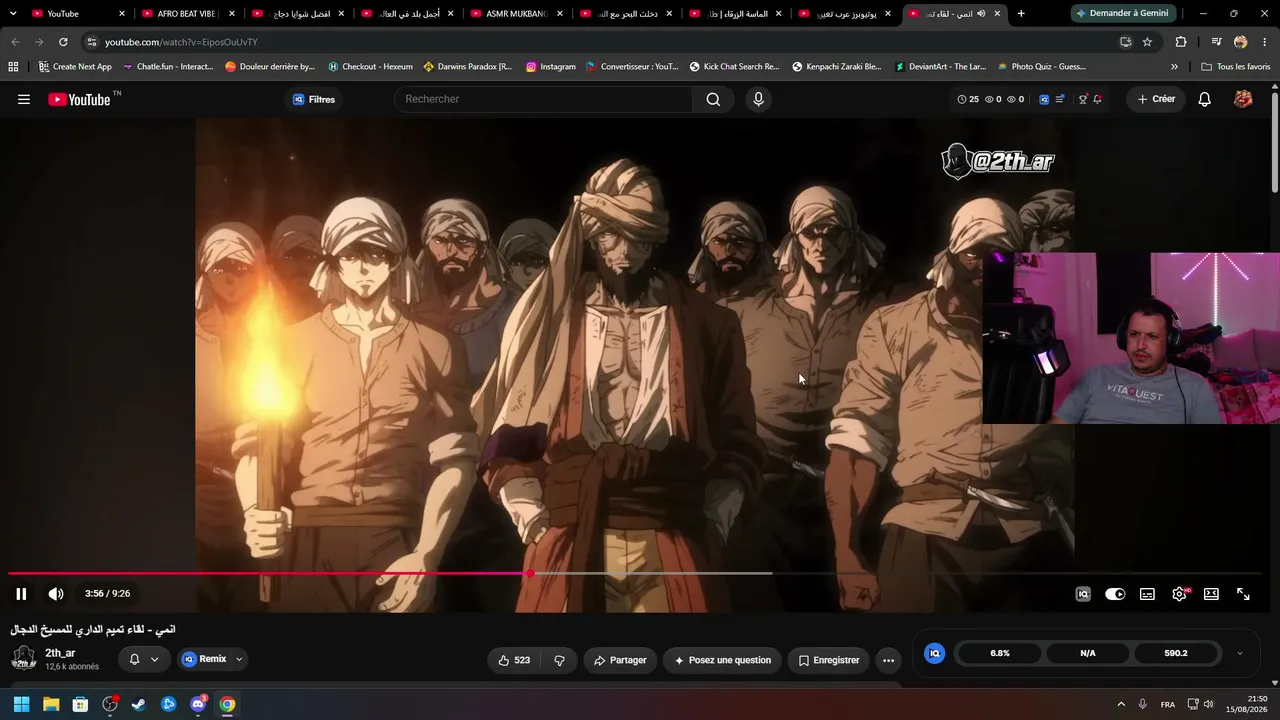The image size is (1280, 720).
Task: Switch to the AFRO BEAT VIBE tab
Action: point(188,14)
